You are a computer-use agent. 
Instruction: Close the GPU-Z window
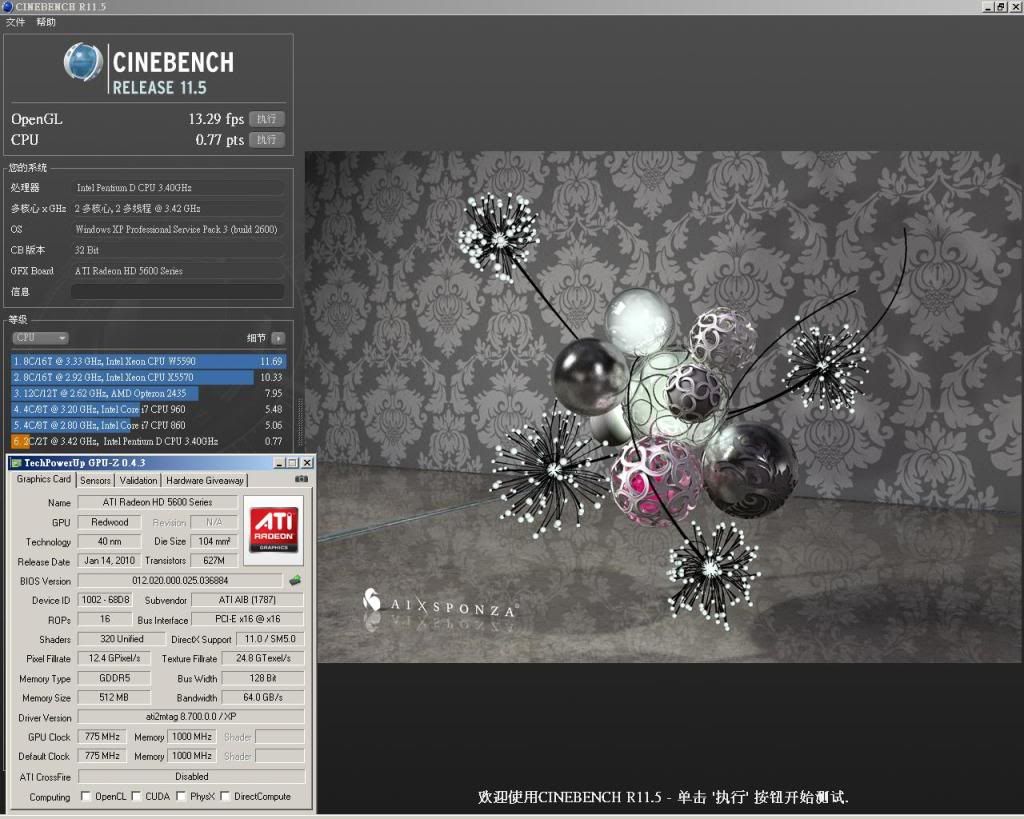[x=307, y=463]
